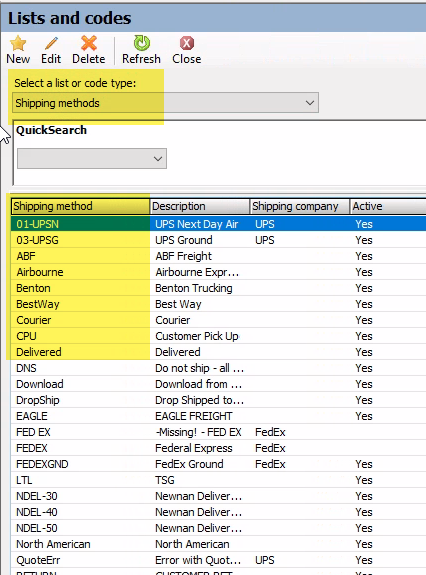
Task: Click the Edit pencil icon
Action: 51,43
